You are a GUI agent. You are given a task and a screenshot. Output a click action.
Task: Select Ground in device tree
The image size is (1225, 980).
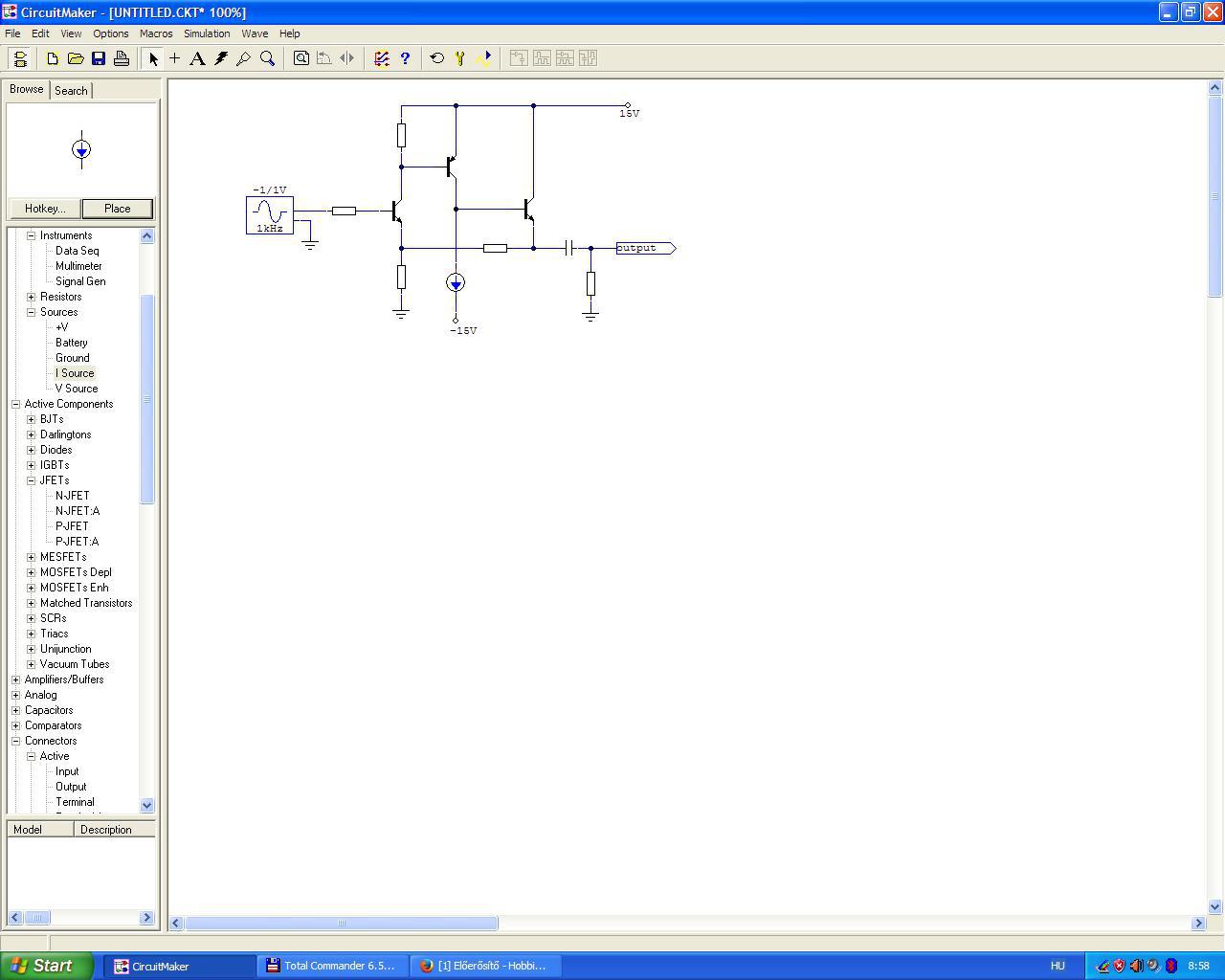(x=72, y=358)
